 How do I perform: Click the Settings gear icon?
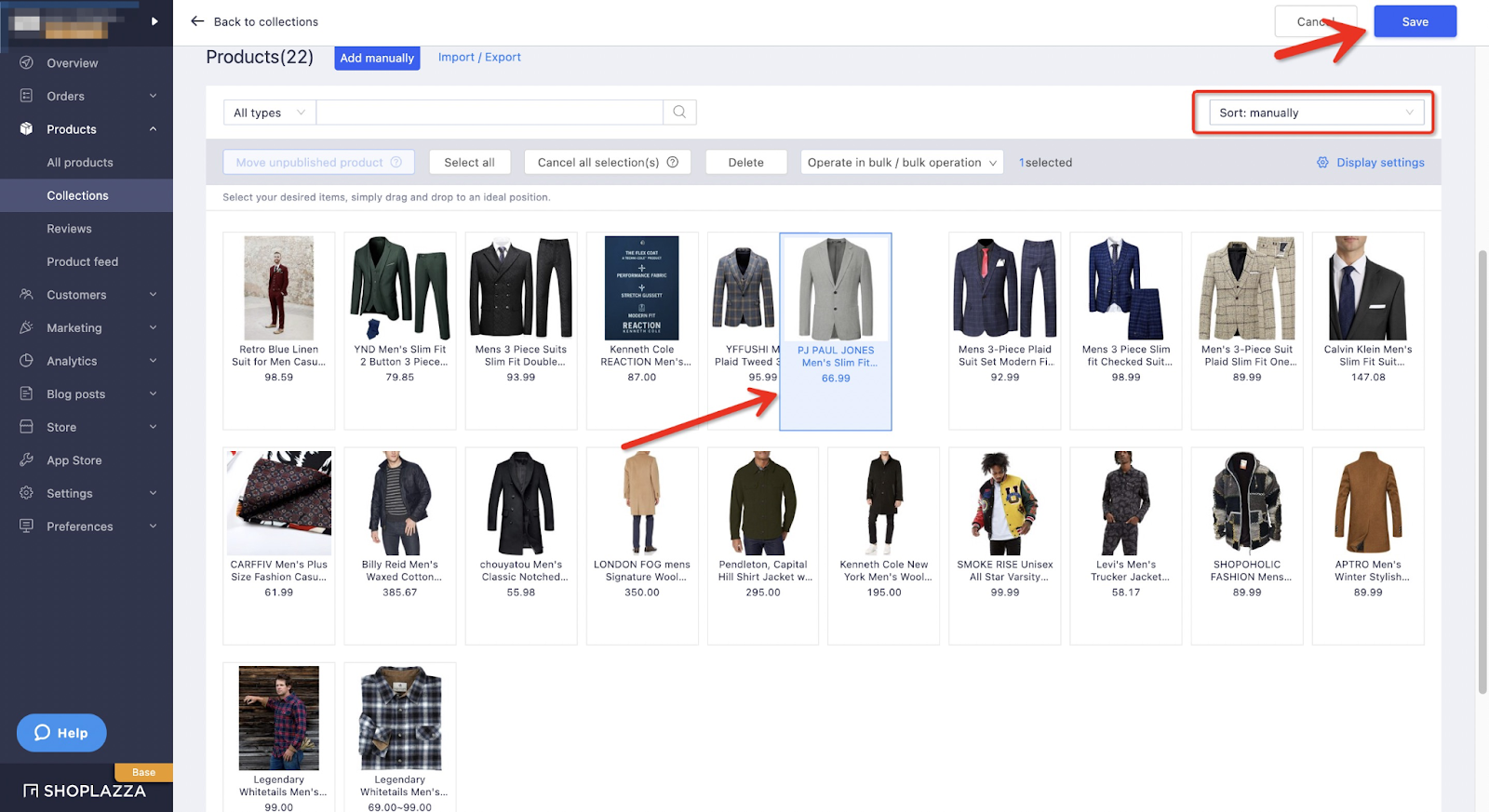point(26,493)
